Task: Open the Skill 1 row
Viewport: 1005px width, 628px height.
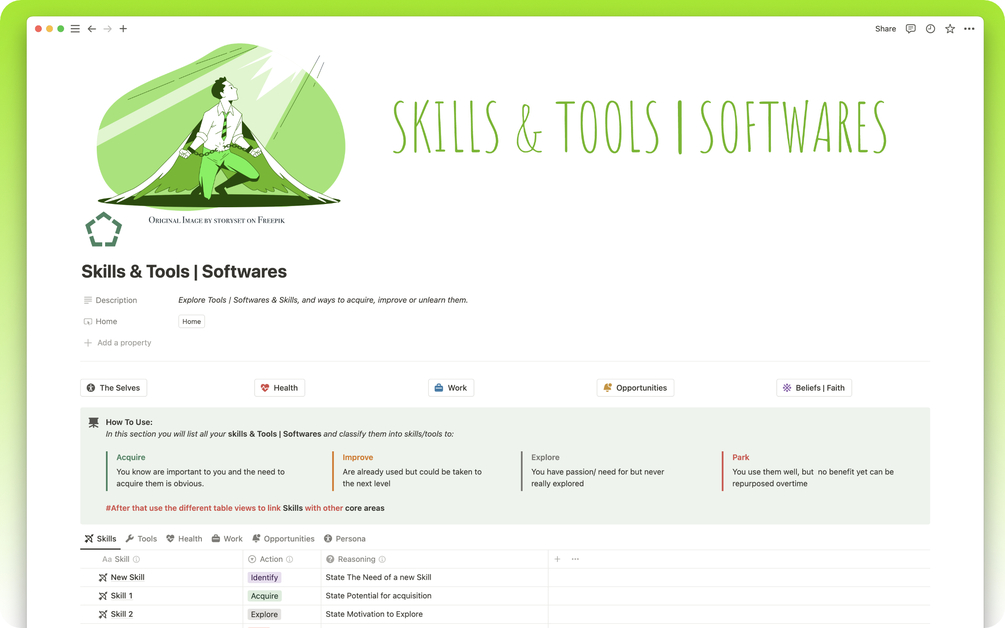Action: click(x=122, y=596)
